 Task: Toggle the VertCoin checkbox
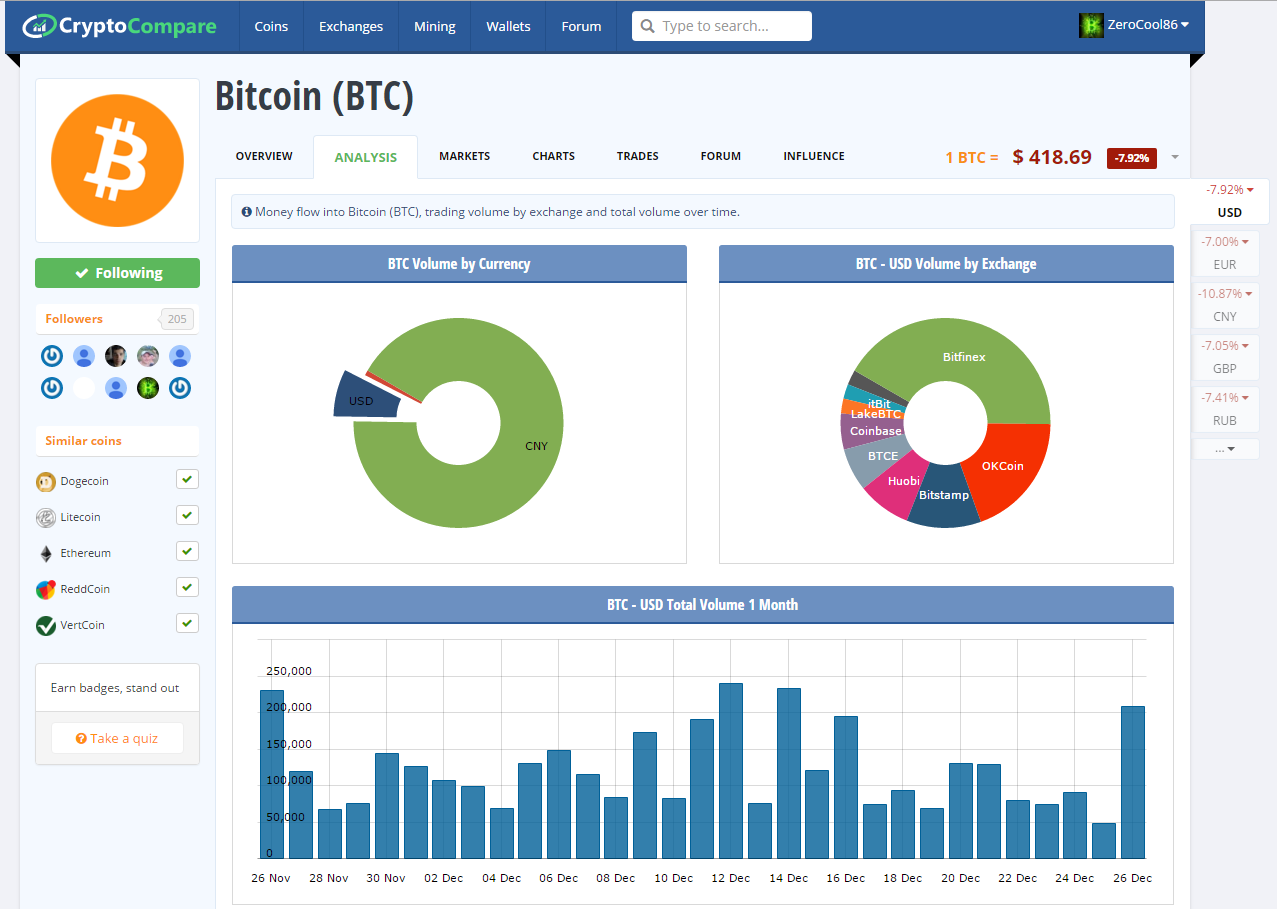[187, 623]
